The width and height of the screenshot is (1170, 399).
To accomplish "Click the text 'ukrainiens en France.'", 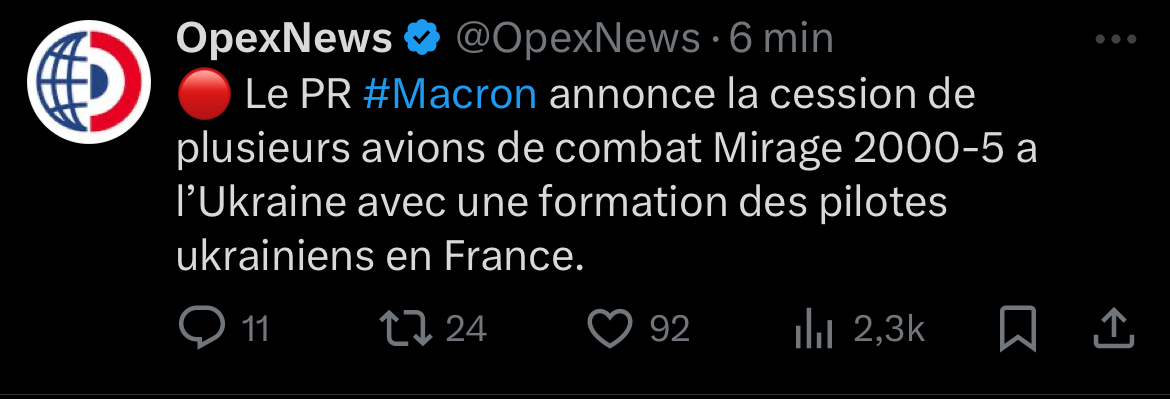I will click(379, 257).
